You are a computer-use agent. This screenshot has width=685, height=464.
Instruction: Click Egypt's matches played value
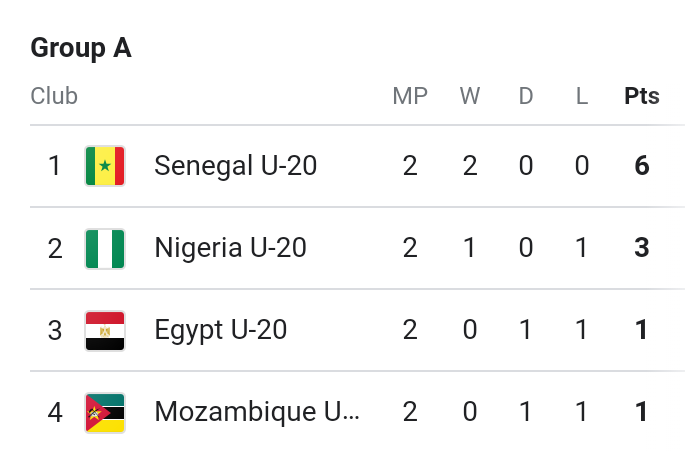410,330
